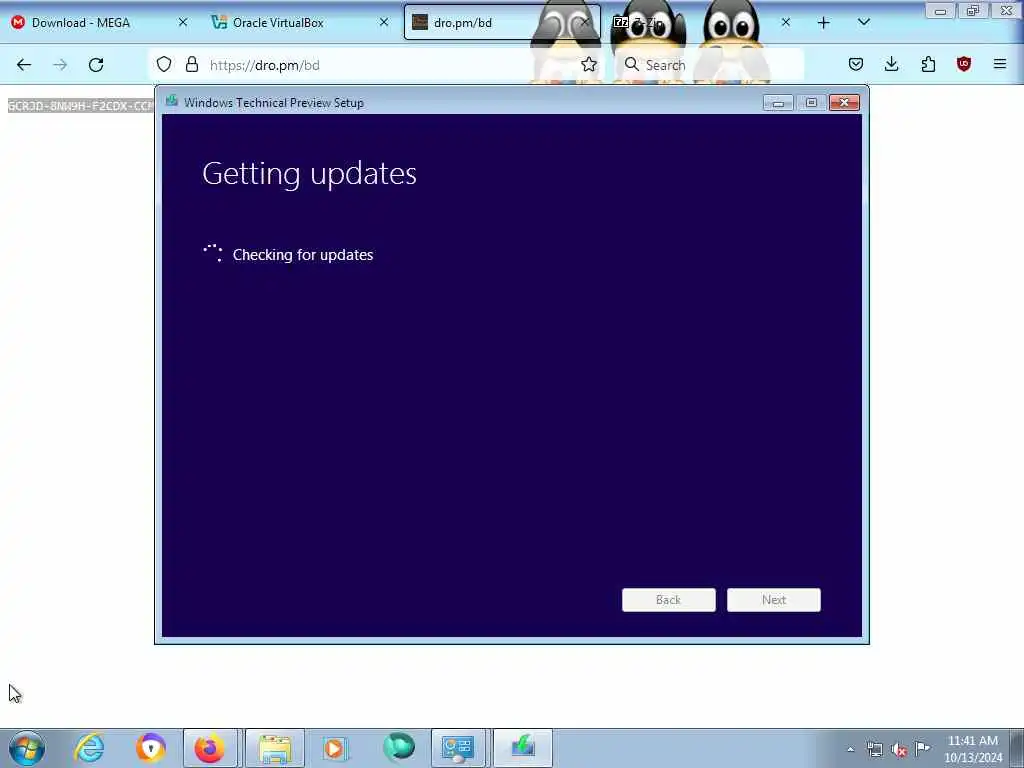Open the muted volume tray icon
This screenshot has height=768, width=1024.
[899, 750]
